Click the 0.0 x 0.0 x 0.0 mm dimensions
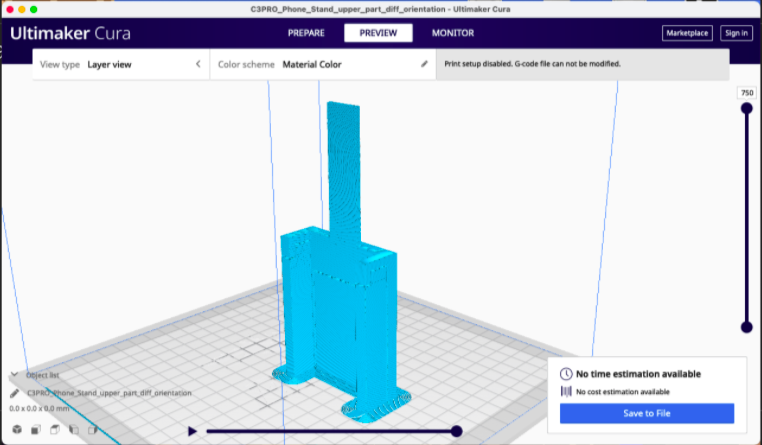 tap(39, 409)
